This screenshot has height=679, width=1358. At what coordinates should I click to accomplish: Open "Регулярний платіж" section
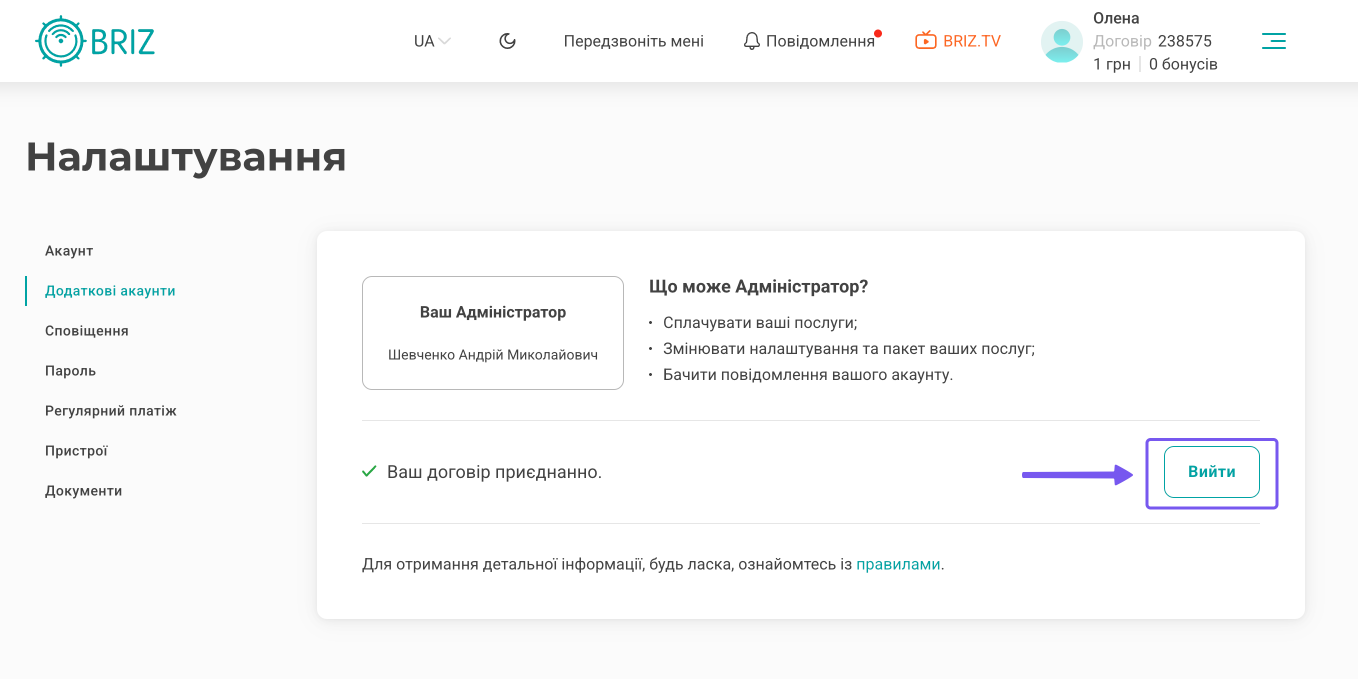click(x=111, y=411)
